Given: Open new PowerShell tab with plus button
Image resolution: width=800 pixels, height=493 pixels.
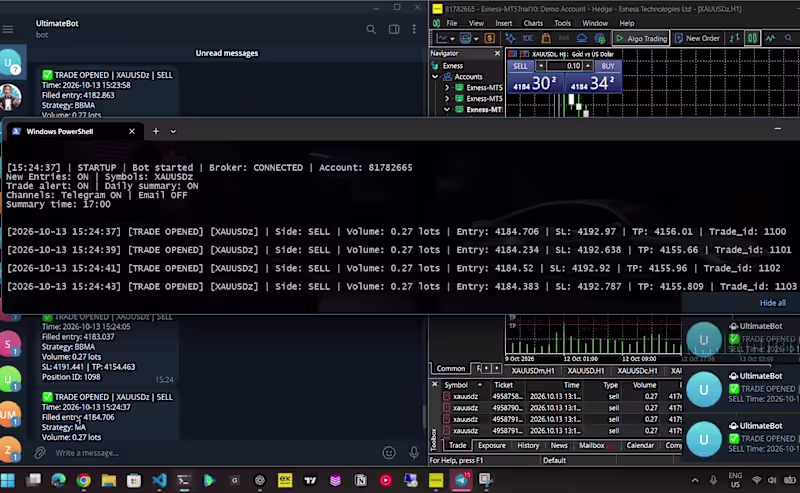Looking at the screenshot, I should pos(156,131).
